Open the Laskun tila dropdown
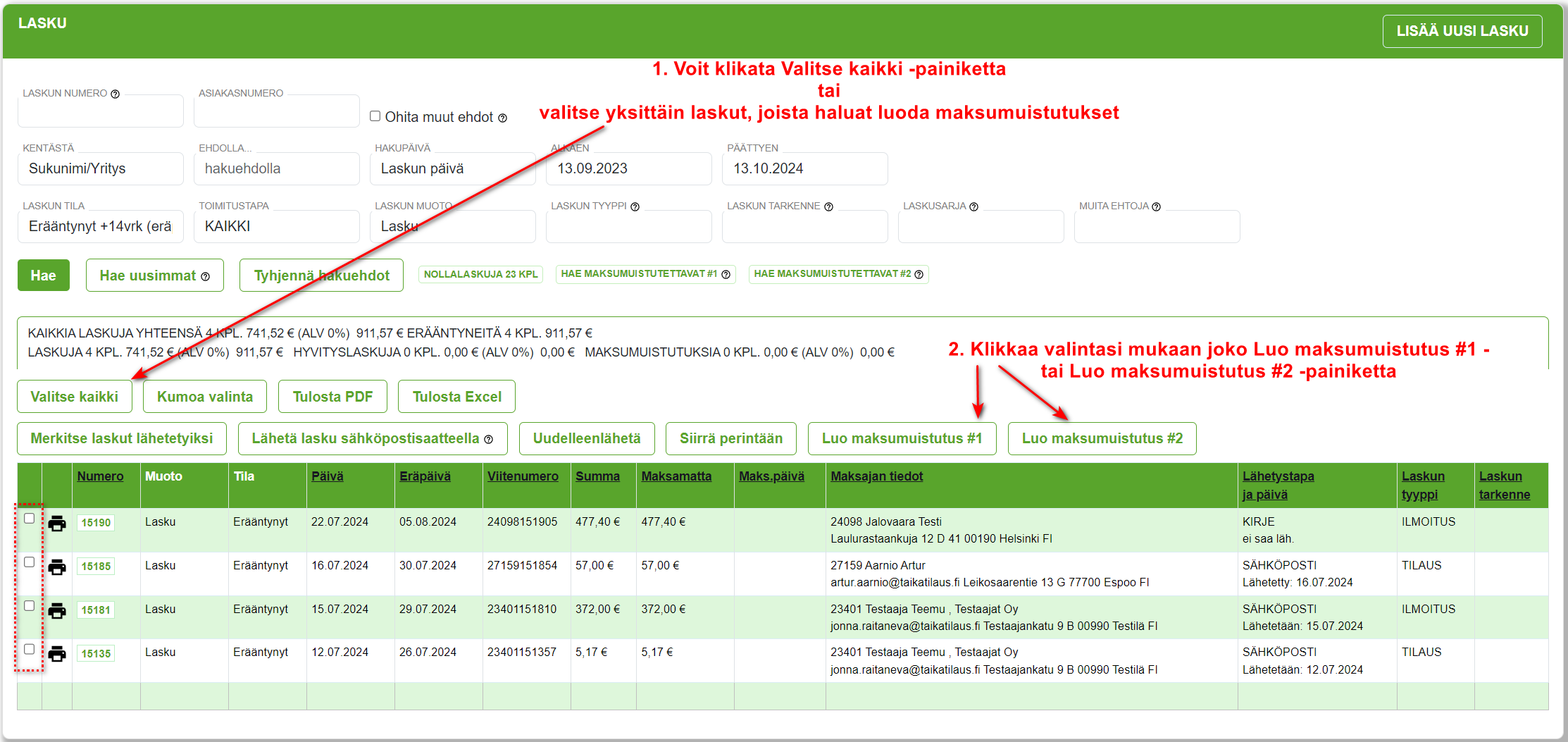The image size is (1568, 742). tap(101, 227)
